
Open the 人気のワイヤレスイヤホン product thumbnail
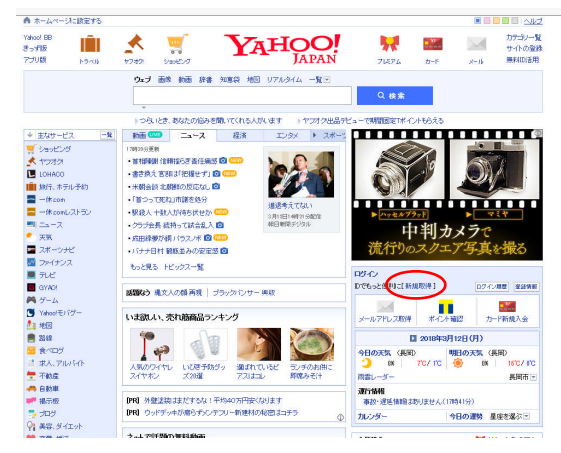tap(152, 344)
